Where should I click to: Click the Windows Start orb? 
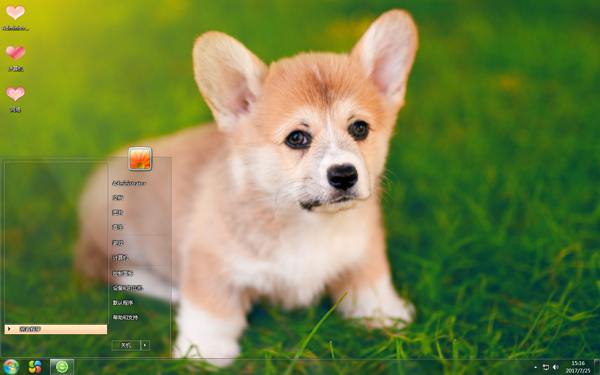pos(11,367)
